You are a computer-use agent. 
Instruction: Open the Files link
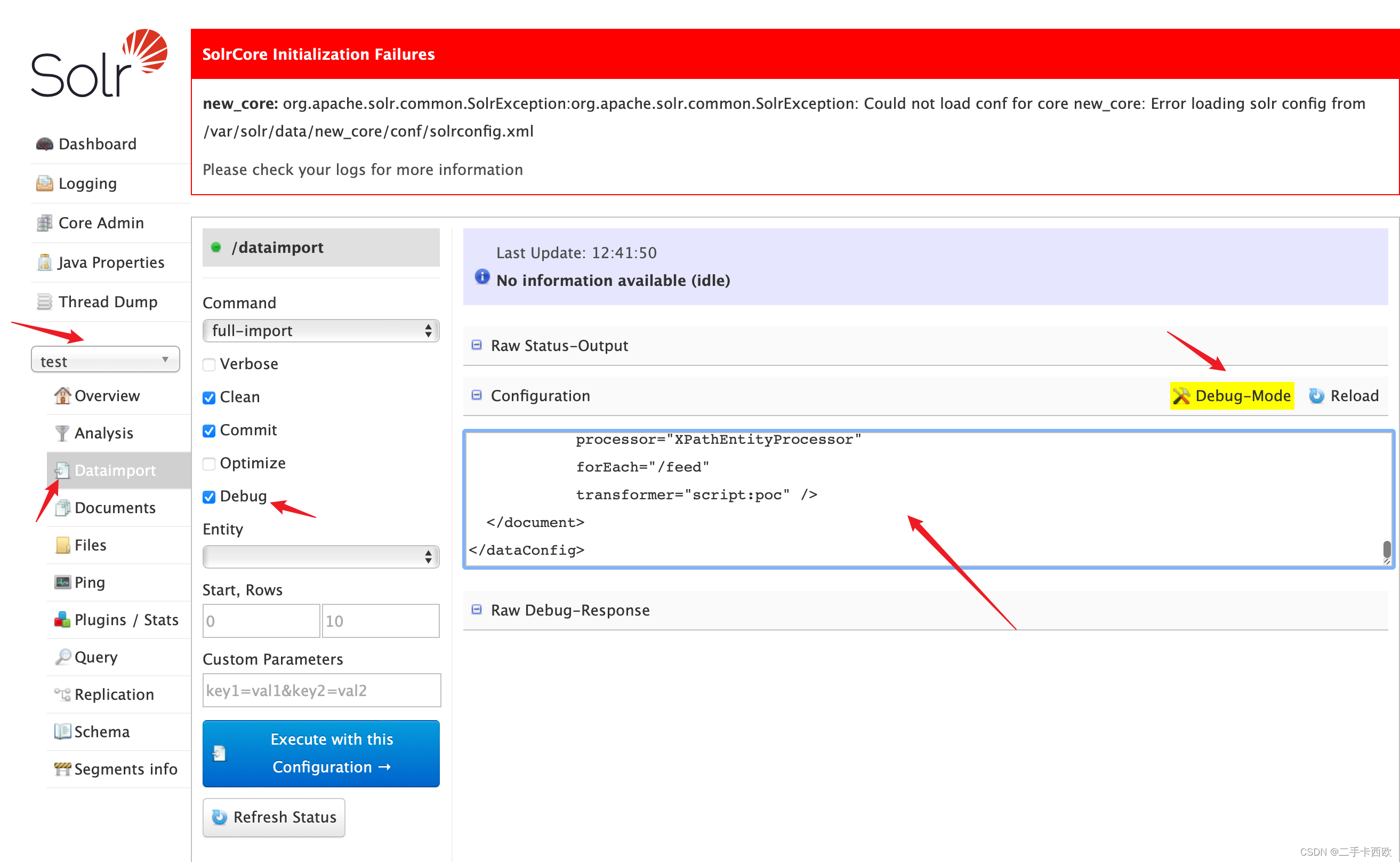[91, 545]
